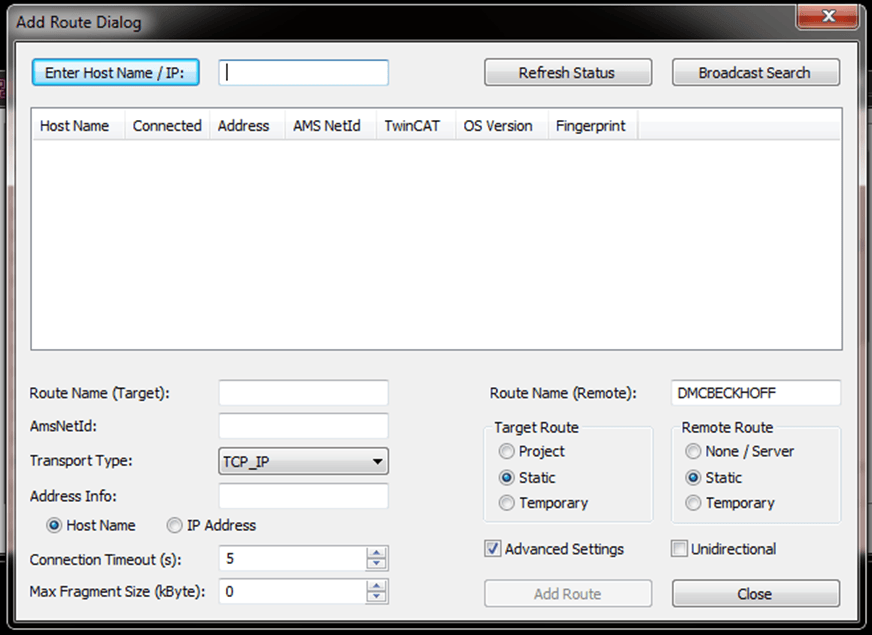
Task: Close the dialog with the red X
Action: click(829, 16)
